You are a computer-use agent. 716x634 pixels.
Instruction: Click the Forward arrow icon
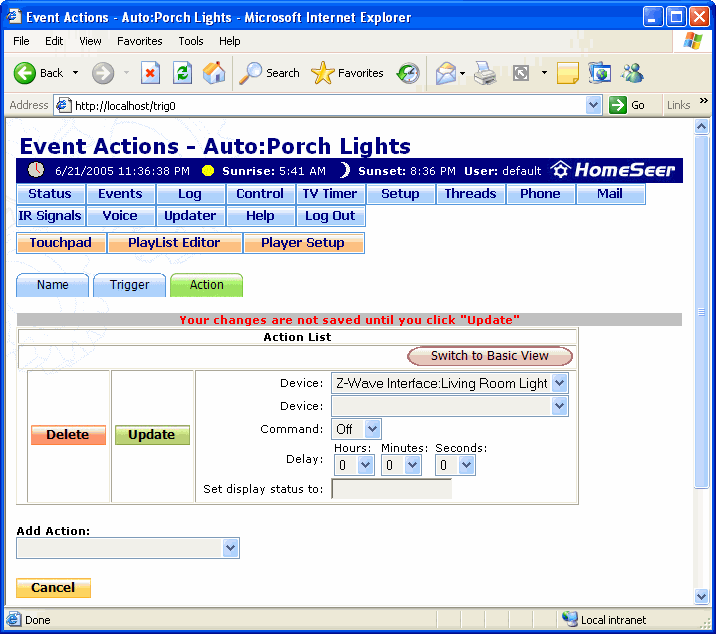click(x=103, y=73)
